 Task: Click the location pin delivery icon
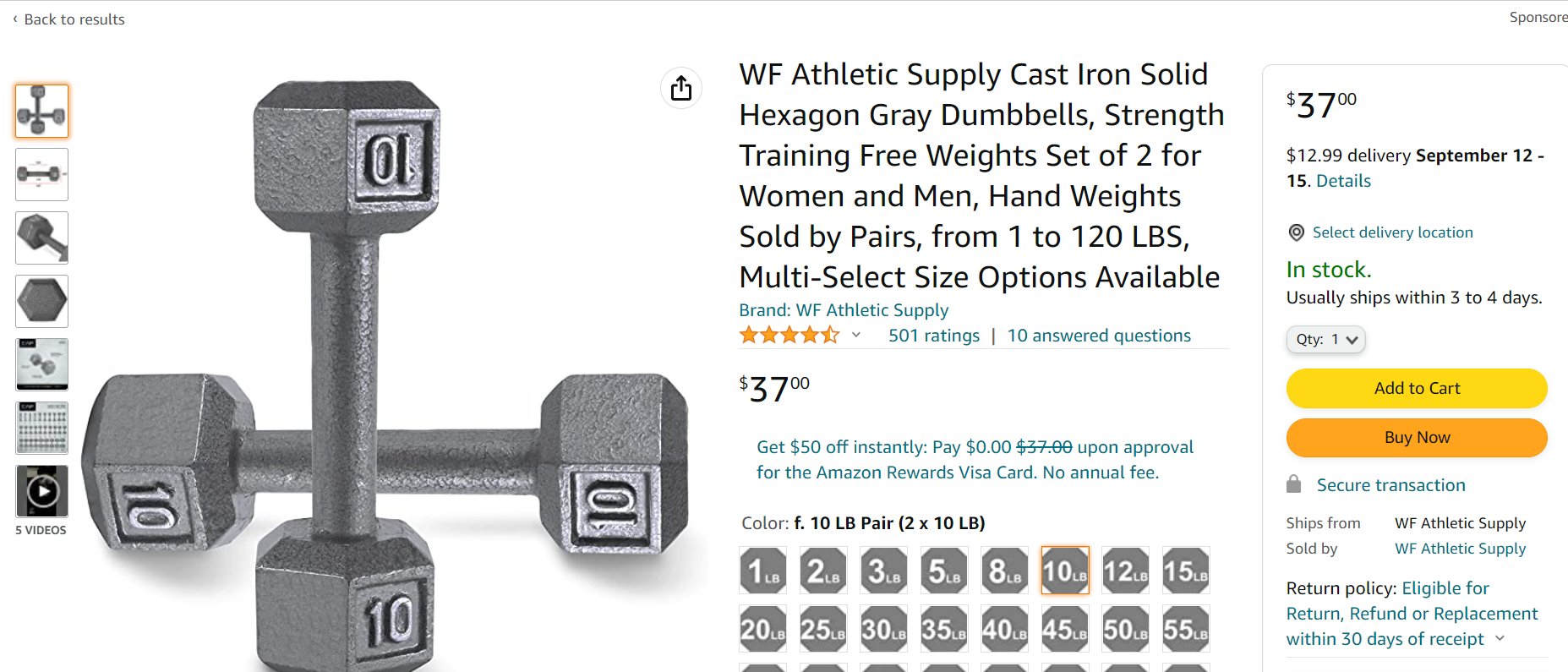coord(1296,232)
